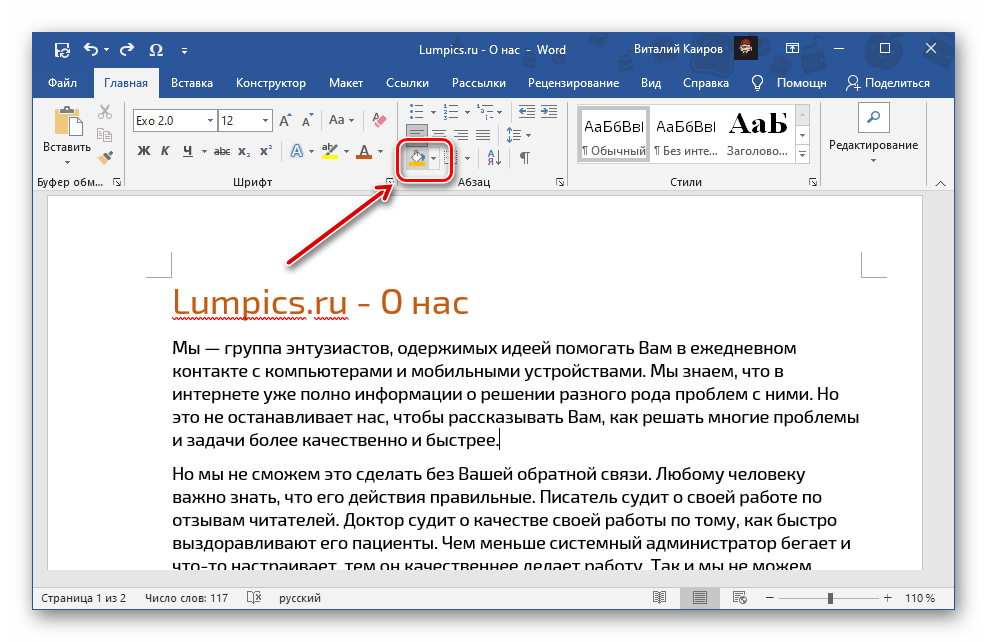This screenshot has height=642, width=987.
Task: Redo the last action
Action: [127, 49]
